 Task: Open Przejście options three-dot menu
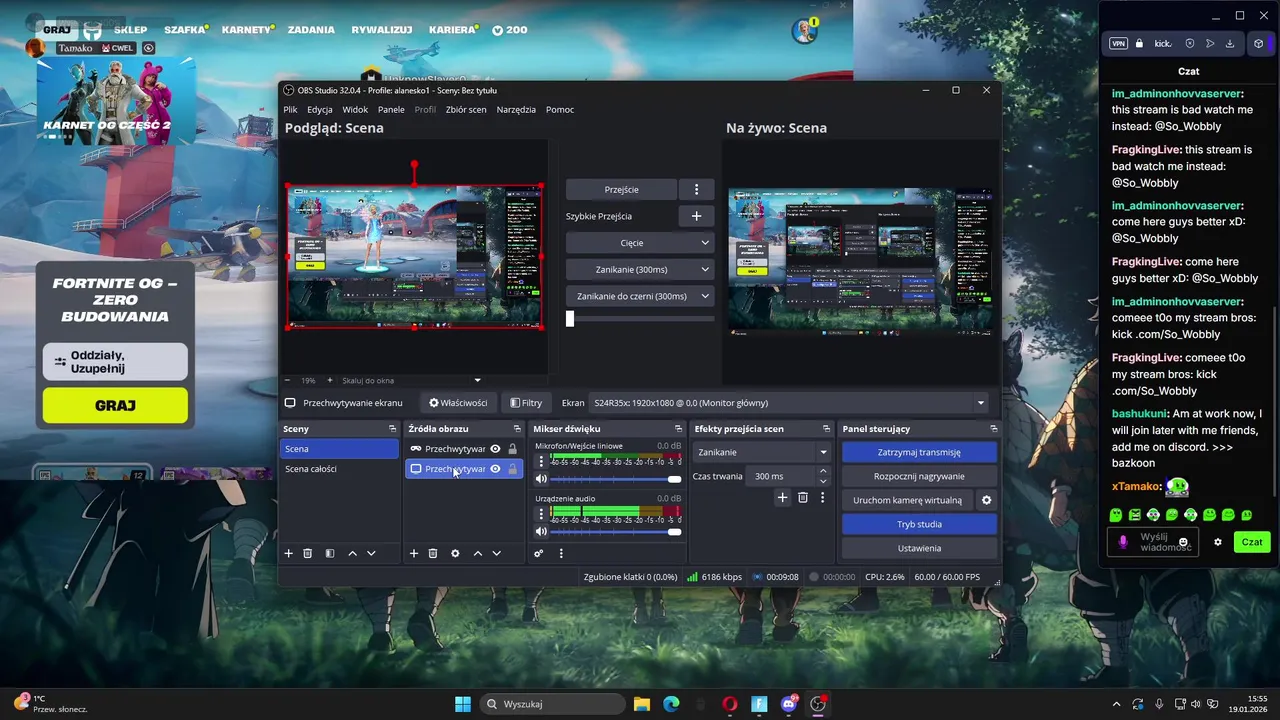click(696, 189)
